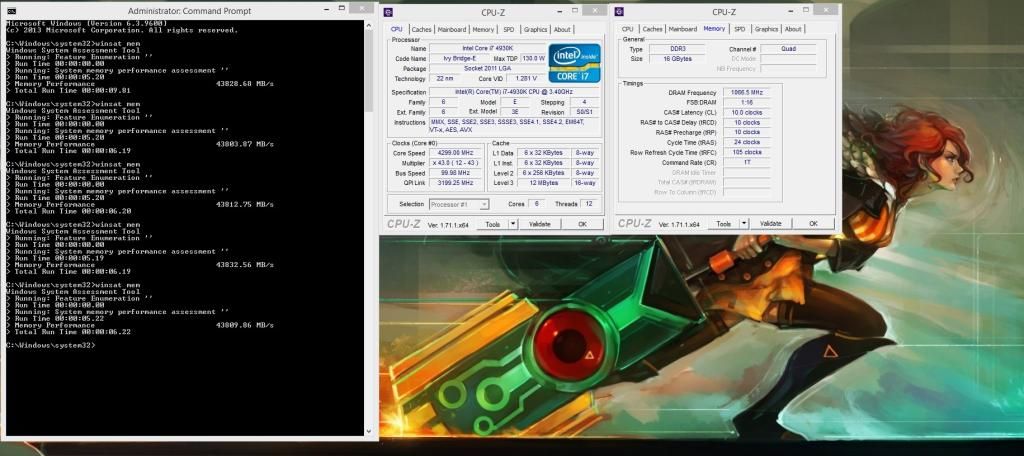This screenshot has height=456, width=1024.
Task: Open the Processor #1 selection dropdown
Action: 458,204
